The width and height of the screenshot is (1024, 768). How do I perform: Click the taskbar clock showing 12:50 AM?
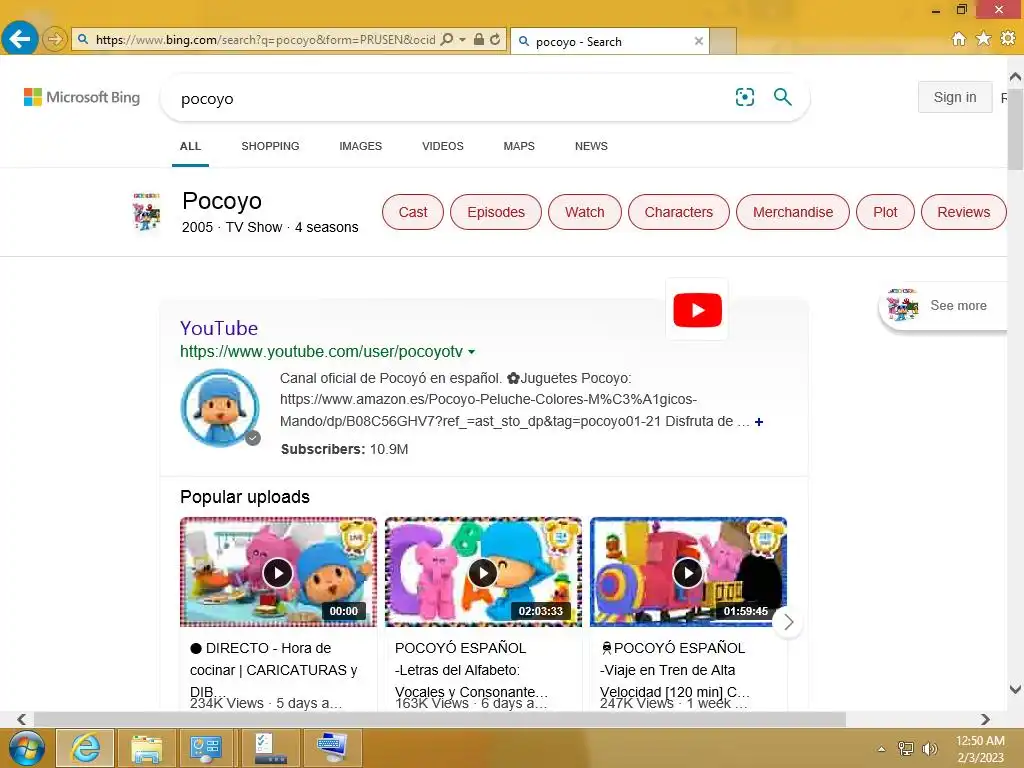tap(980, 749)
